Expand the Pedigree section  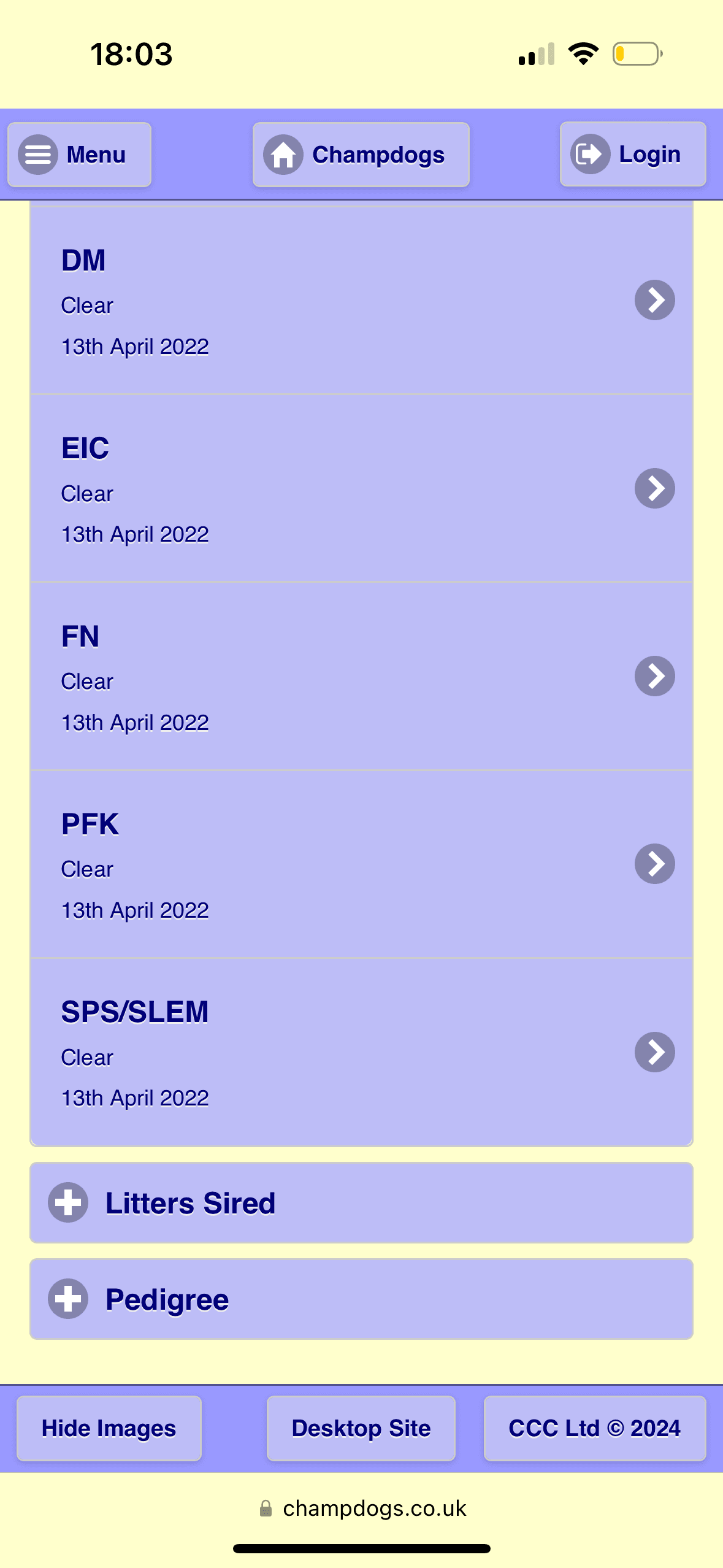pos(361,1299)
